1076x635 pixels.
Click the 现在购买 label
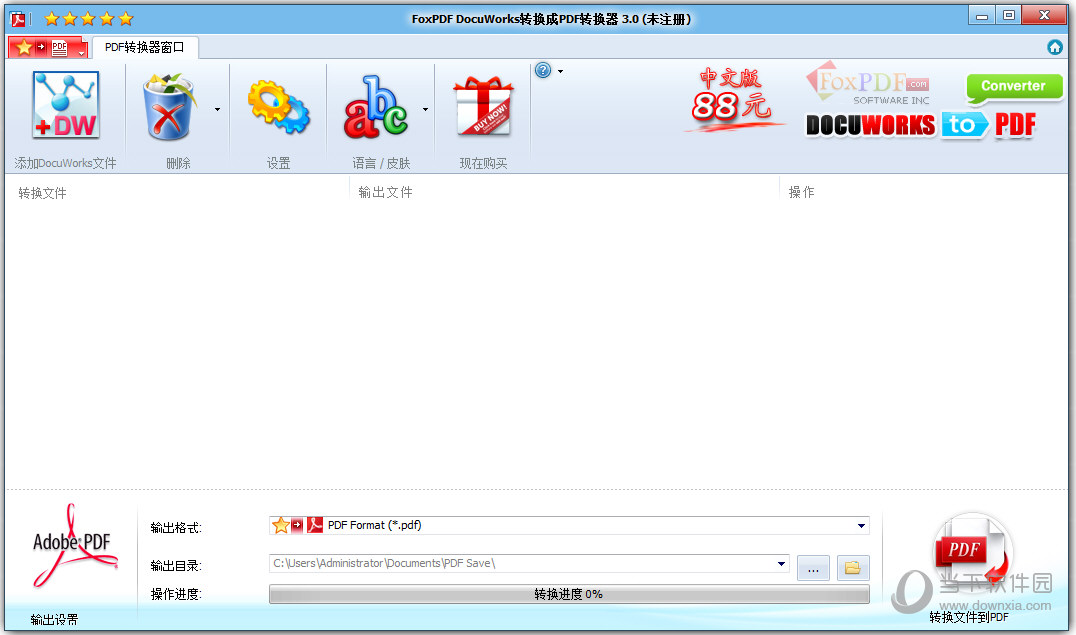pos(483,163)
